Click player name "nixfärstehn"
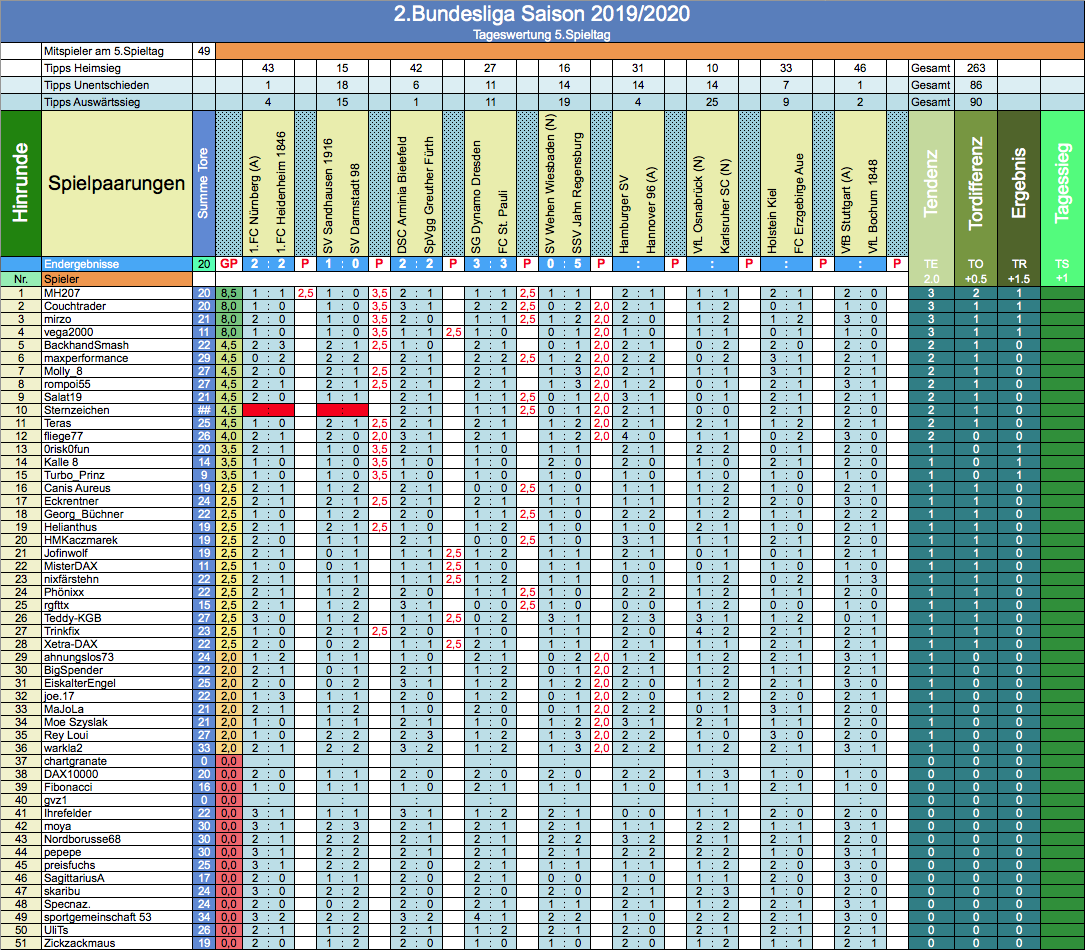Image resolution: width=1085 pixels, height=950 pixels. click(x=71, y=579)
